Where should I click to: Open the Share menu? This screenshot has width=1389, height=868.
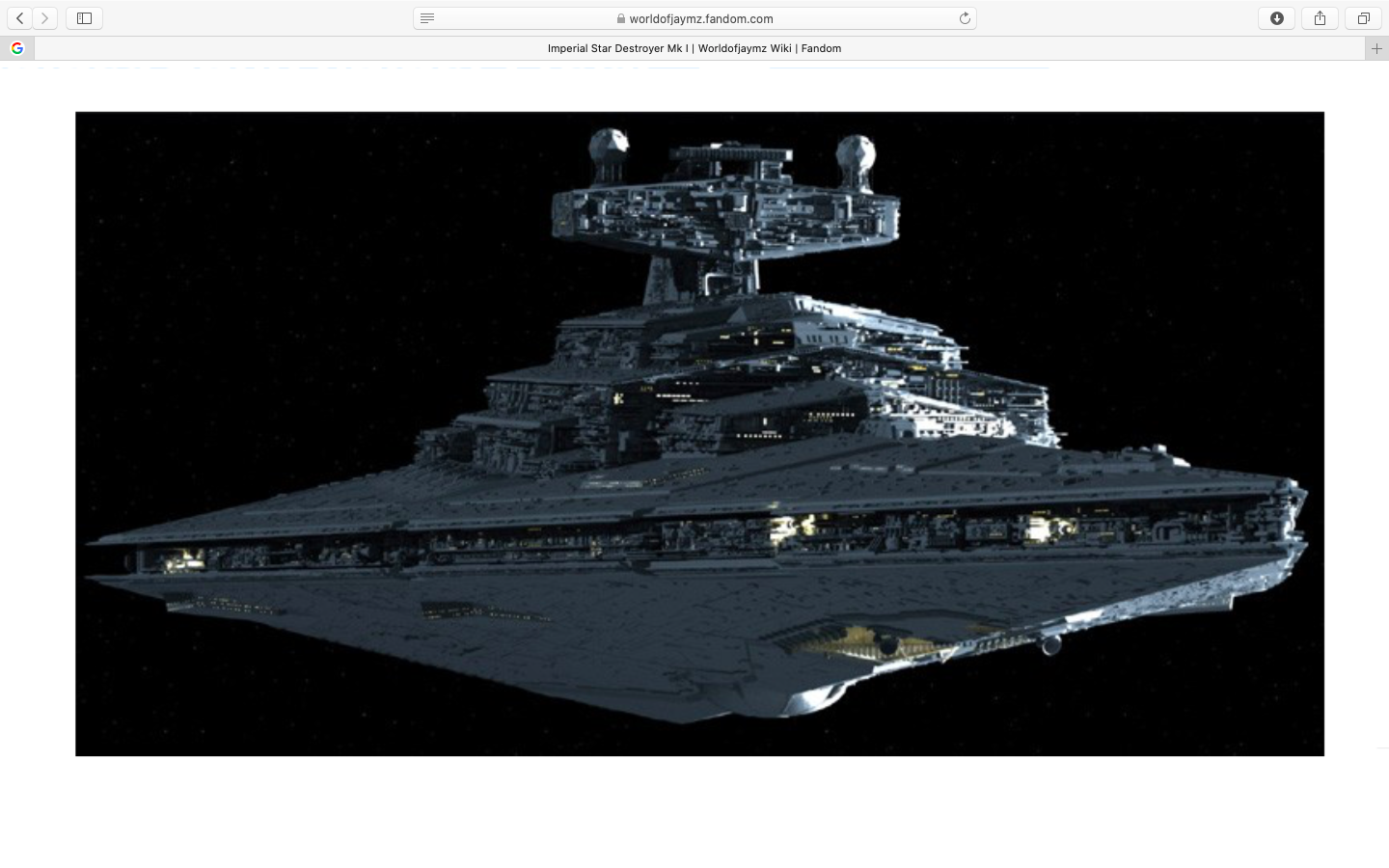click(x=1320, y=18)
